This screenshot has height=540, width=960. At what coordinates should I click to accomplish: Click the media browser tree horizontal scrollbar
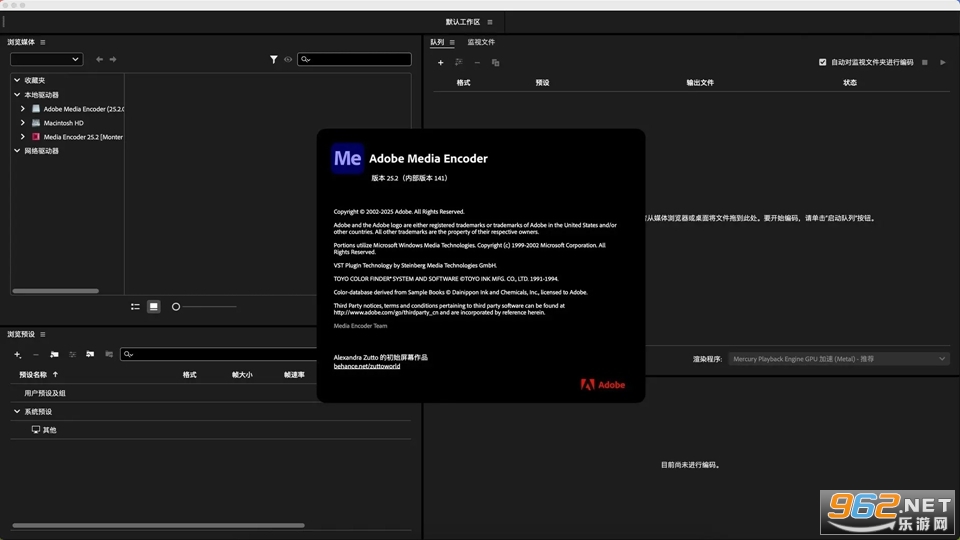55,291
